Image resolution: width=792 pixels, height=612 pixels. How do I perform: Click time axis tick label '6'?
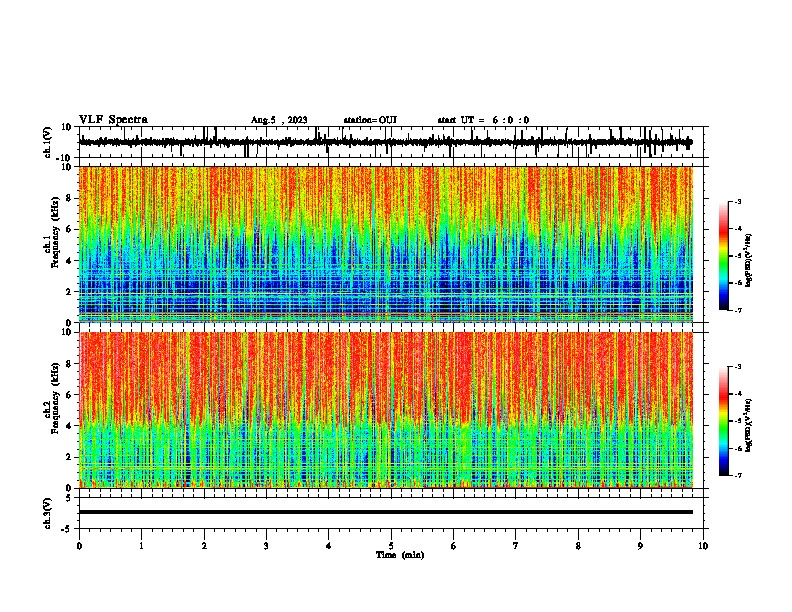pyautogui.click(x=454, y=546)
